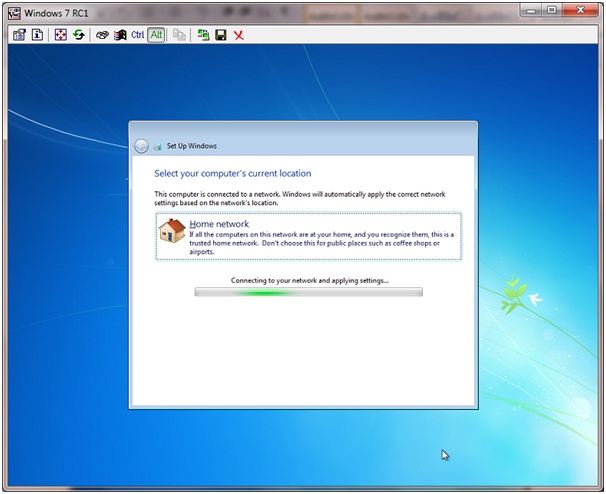The image size is (606, 494).
Task: Click 'Connecting to your network and applying settings...' text
Action: [x=310, y=281]
